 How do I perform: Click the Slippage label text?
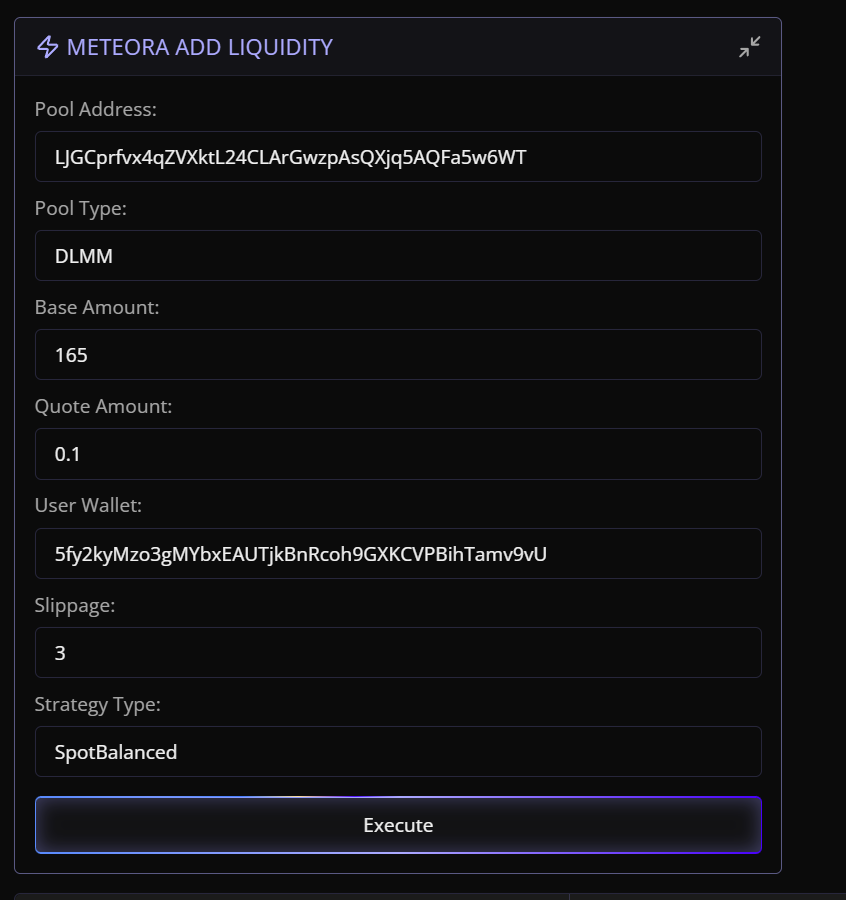(75, 605)
